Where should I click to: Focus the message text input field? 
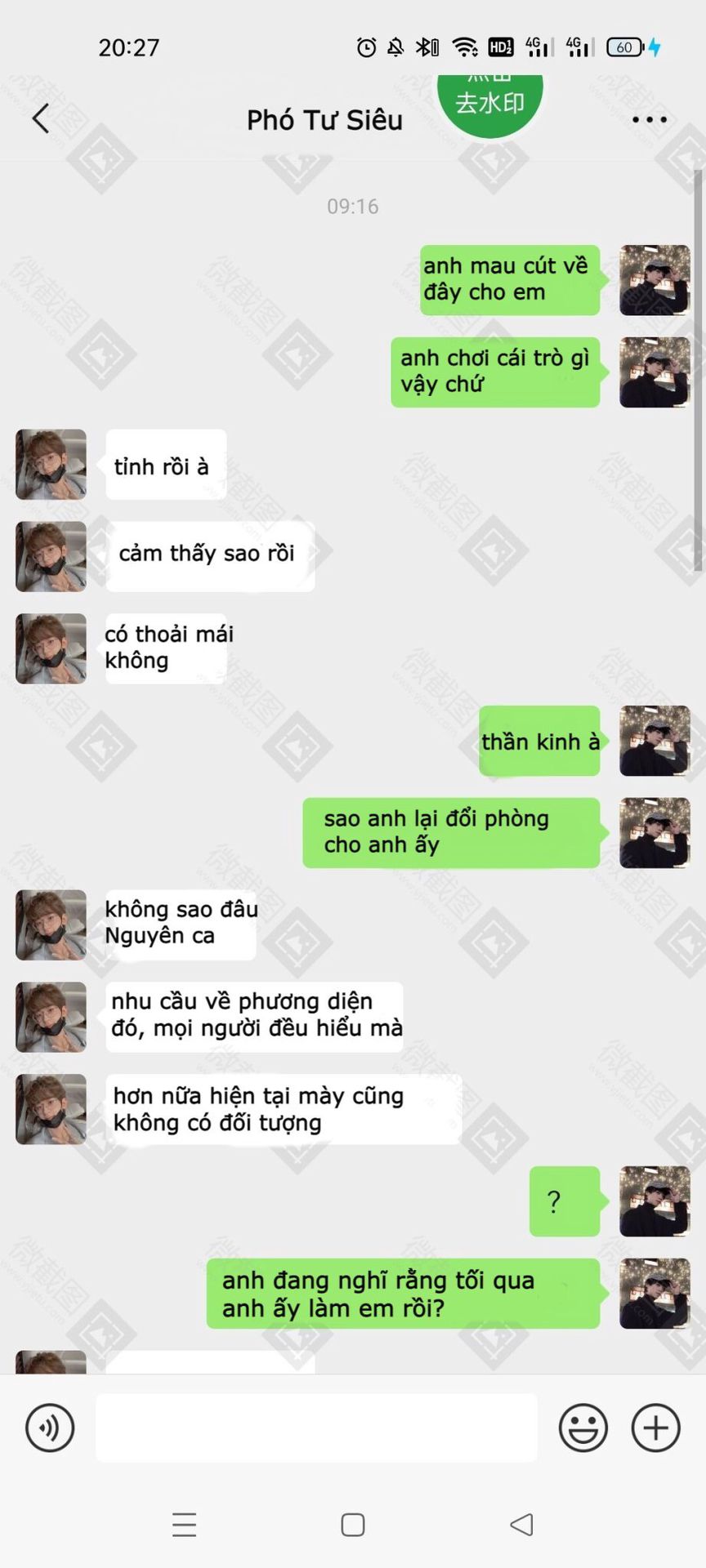click(316, 1428)
